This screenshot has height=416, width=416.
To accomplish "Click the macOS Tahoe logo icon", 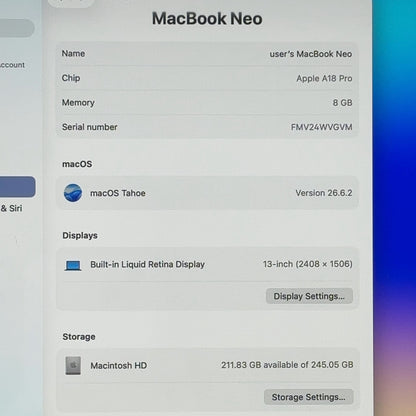I will 73,193.
